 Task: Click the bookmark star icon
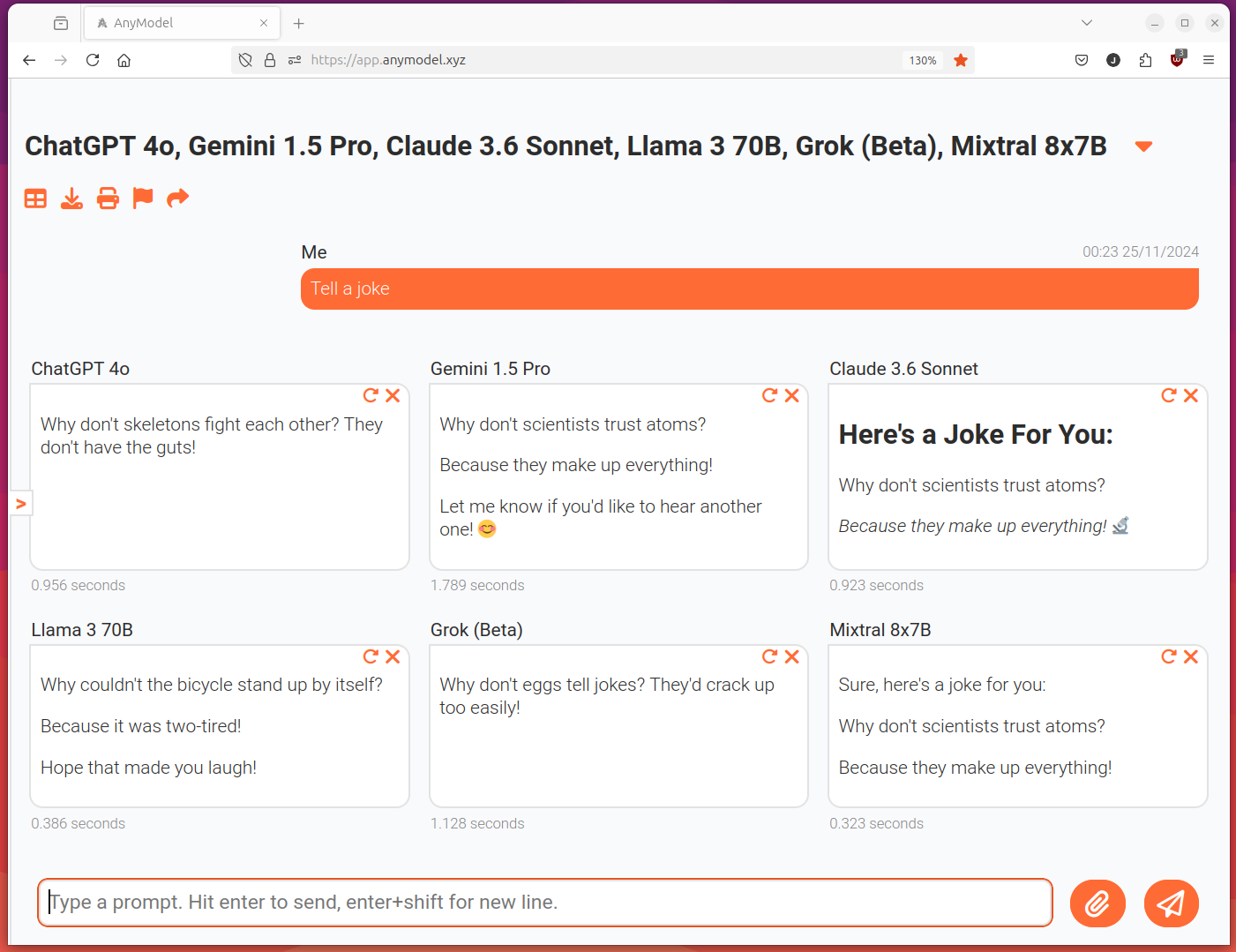(961, 60)
